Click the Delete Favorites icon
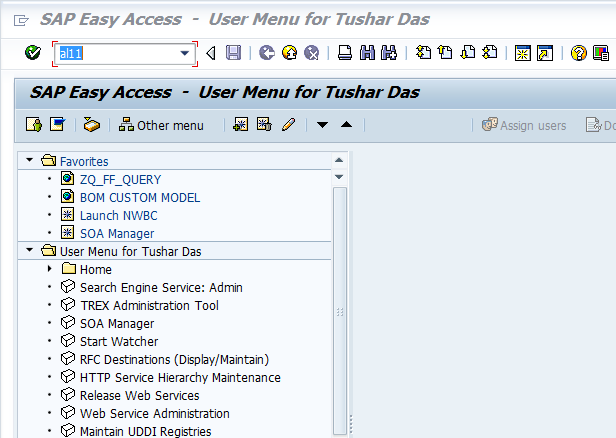Screen dimensions: 616x438 tap(264, 125)
